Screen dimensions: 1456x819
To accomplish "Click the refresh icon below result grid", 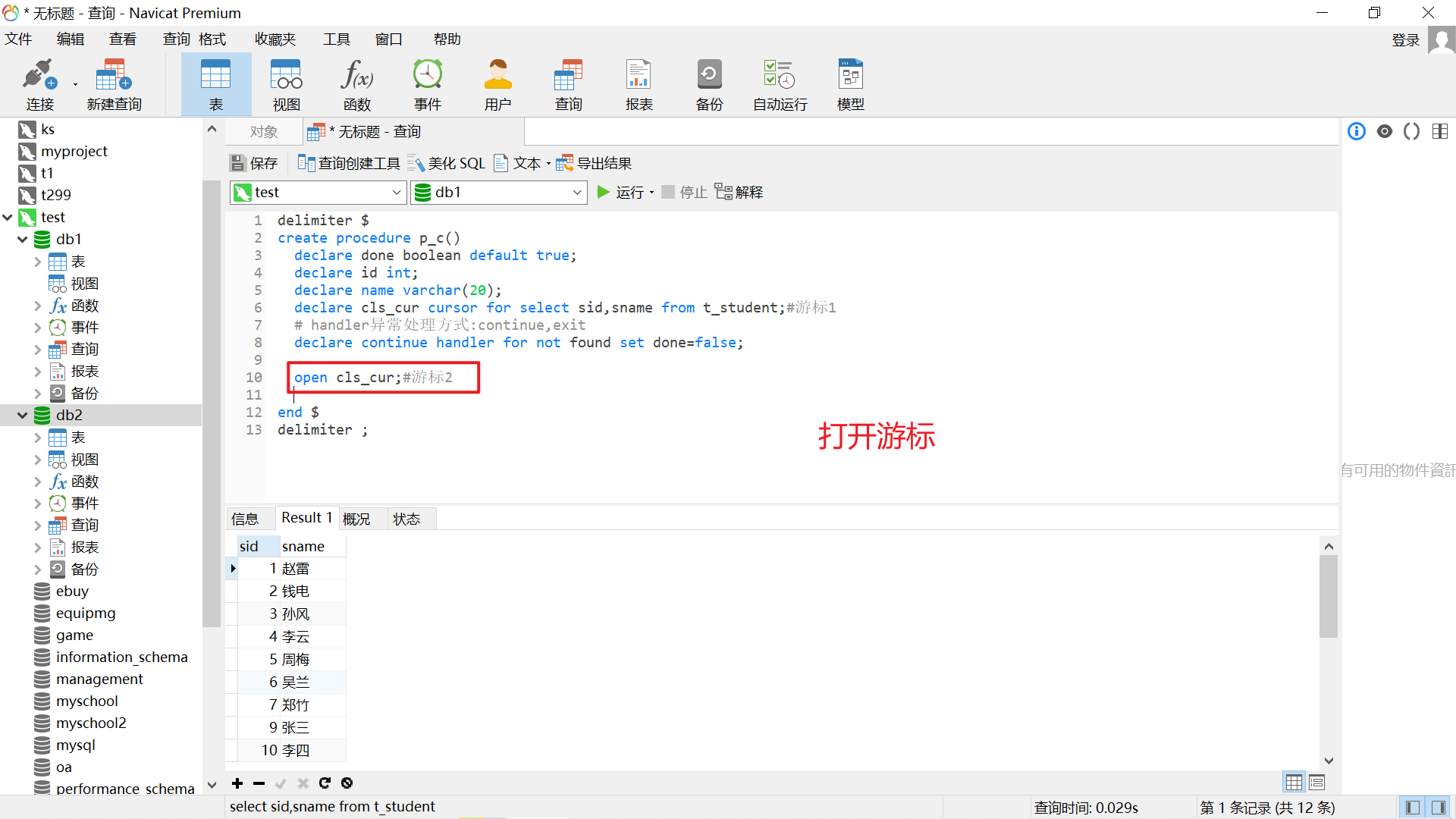I will 325,783.
